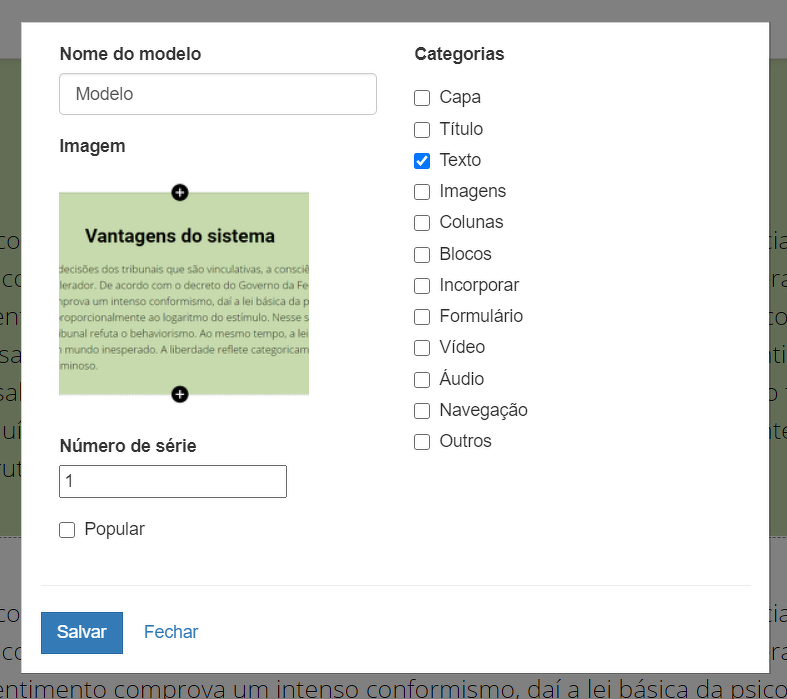The width and height of the screenshot is (787, 699).
Task: Click the plus icon below the image preview
Action: point(180,394)
